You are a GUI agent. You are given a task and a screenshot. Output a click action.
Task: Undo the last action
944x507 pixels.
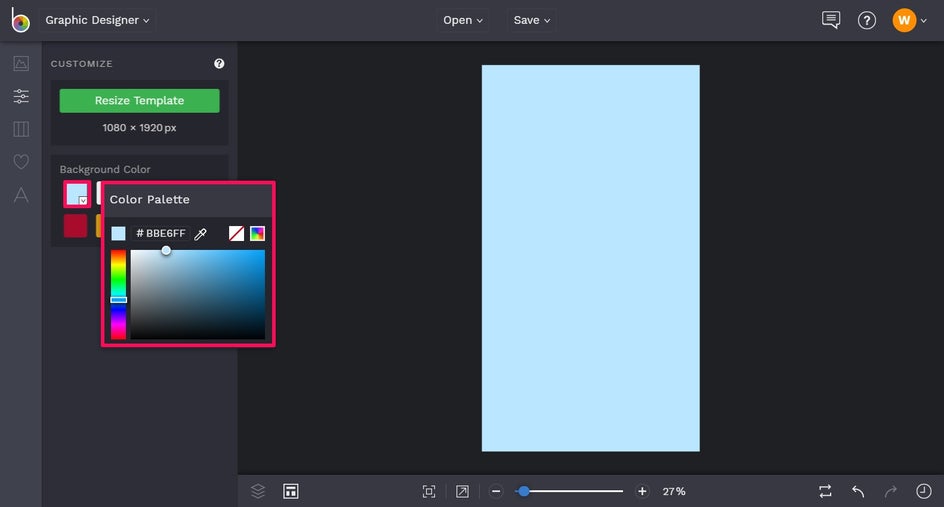[x=858, y=491]
